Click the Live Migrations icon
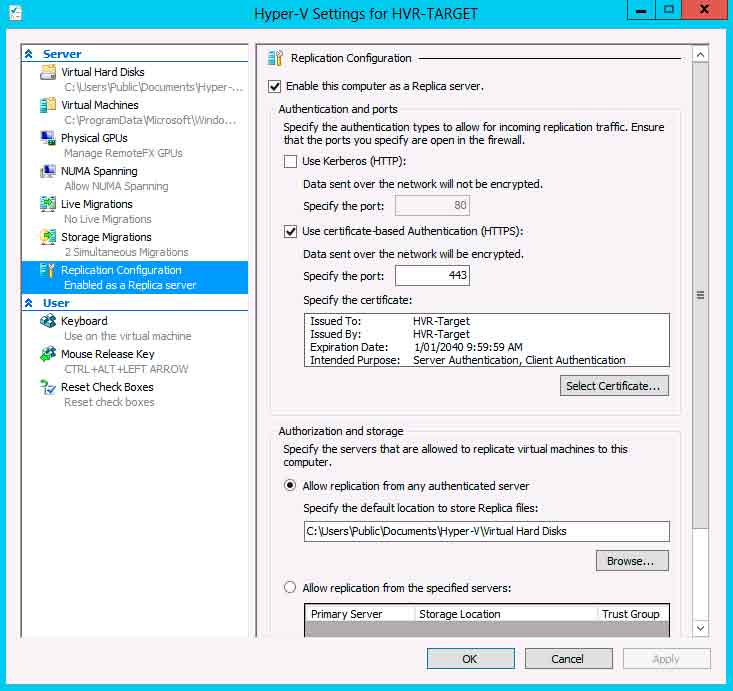The height and width of the screenshot is (691, 733). (x=48, y=204)
